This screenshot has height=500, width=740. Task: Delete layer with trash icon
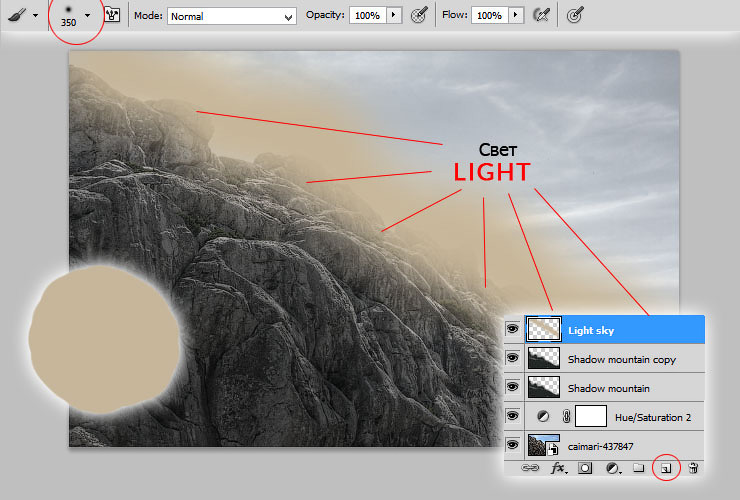pyautogui.click(x=693, y=468)
